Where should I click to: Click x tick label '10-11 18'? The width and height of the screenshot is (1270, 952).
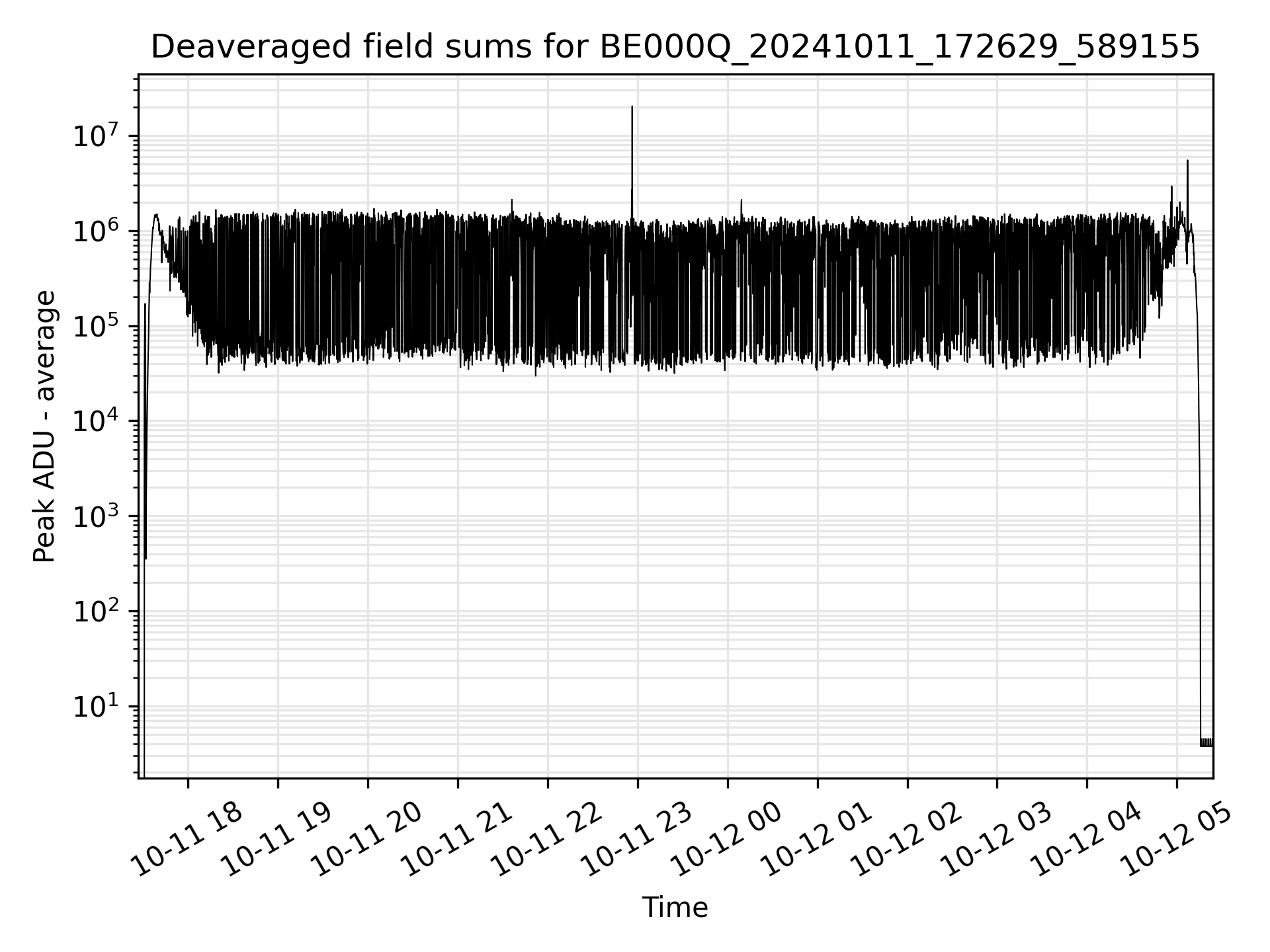click(x=186, y=838)
